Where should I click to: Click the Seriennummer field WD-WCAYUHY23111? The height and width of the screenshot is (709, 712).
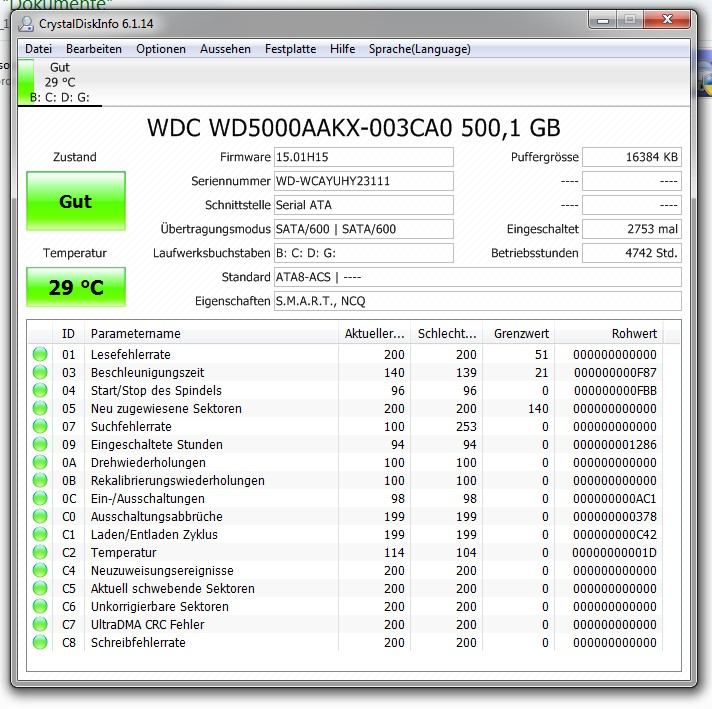[x=364, y=181]
